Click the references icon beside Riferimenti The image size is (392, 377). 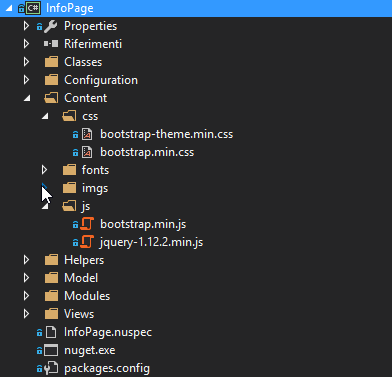51,44
